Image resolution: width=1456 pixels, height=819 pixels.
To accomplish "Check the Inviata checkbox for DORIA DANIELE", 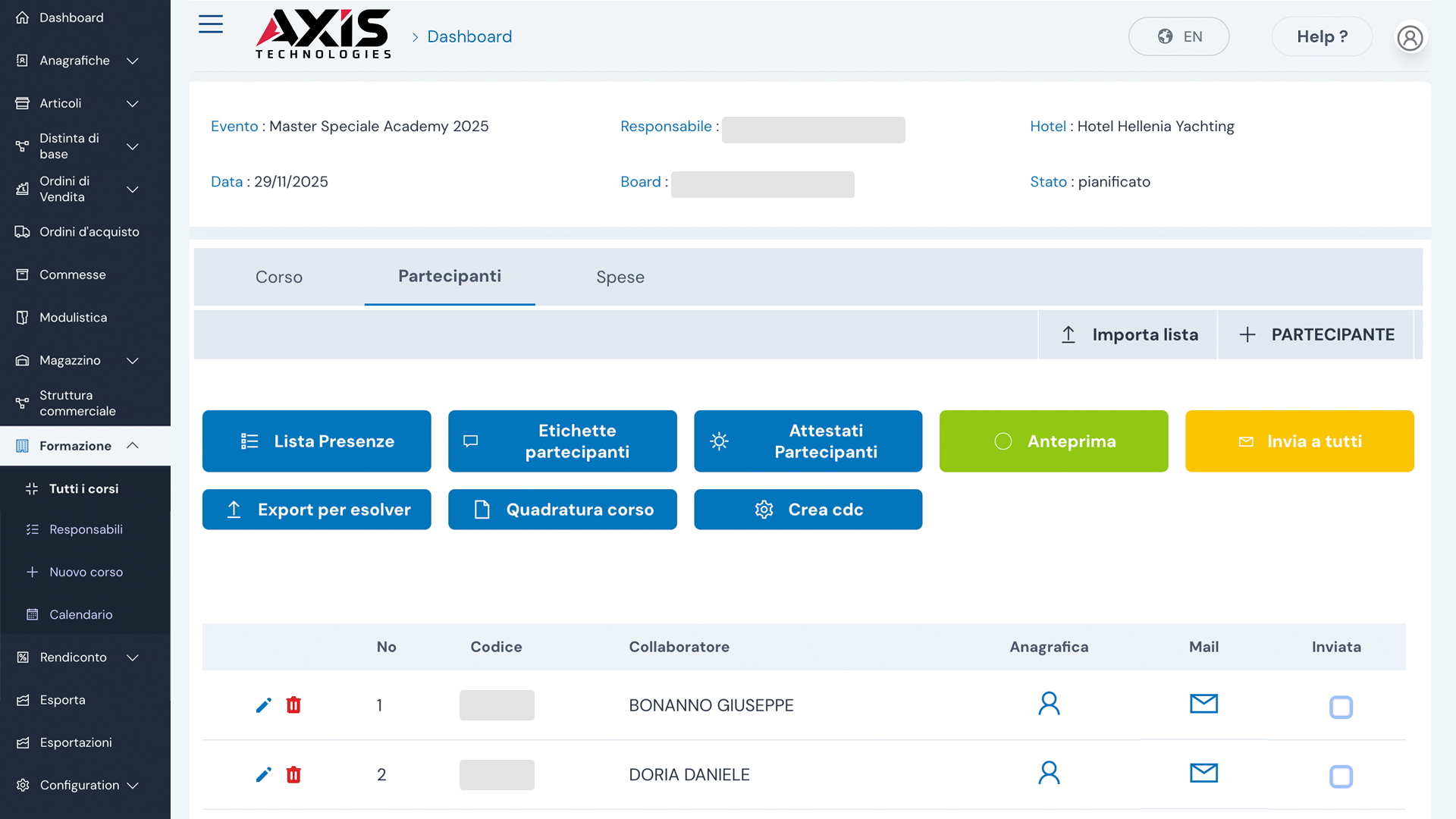I will [1341, 777].
